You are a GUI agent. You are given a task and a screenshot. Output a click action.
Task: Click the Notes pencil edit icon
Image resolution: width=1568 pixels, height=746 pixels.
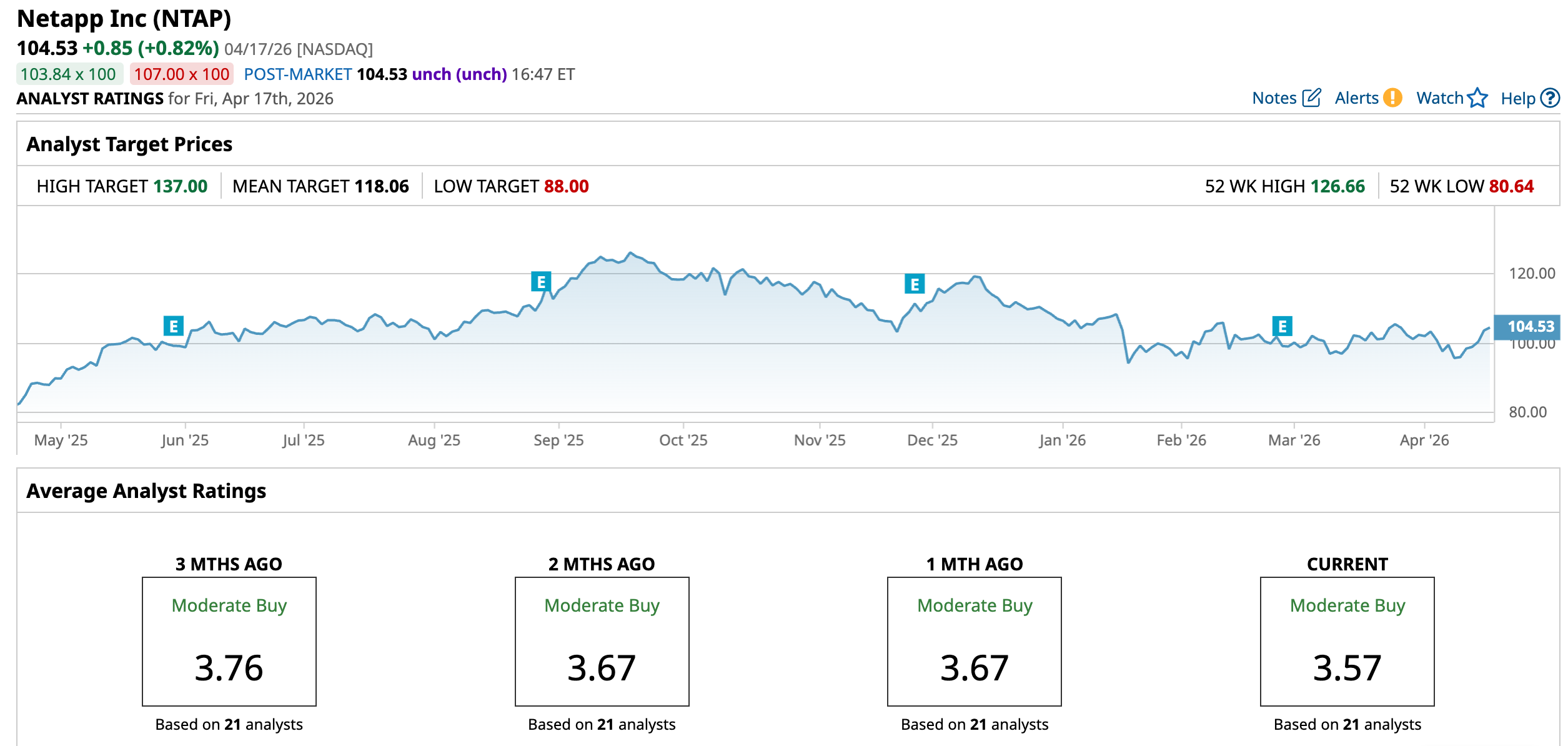[1311, 98]
